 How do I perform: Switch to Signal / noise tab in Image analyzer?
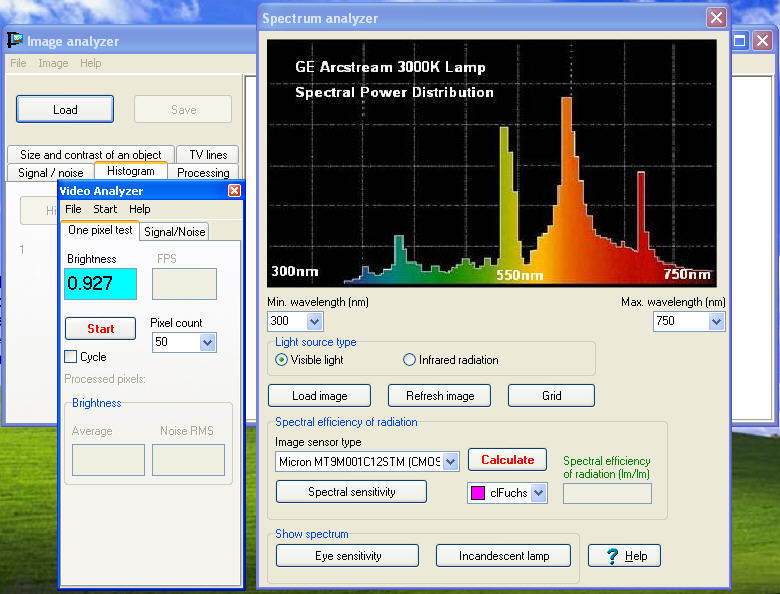pyautogui.click(x=51, y=173)
